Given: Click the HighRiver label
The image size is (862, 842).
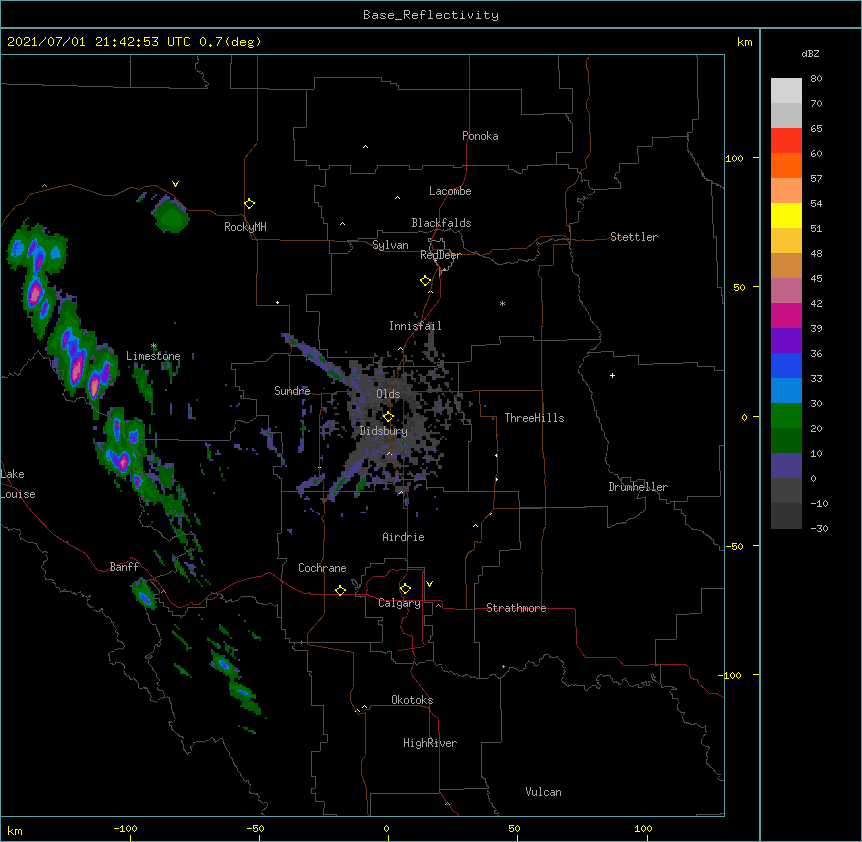Looking at the screenshot, I should [x=430, y=743].
